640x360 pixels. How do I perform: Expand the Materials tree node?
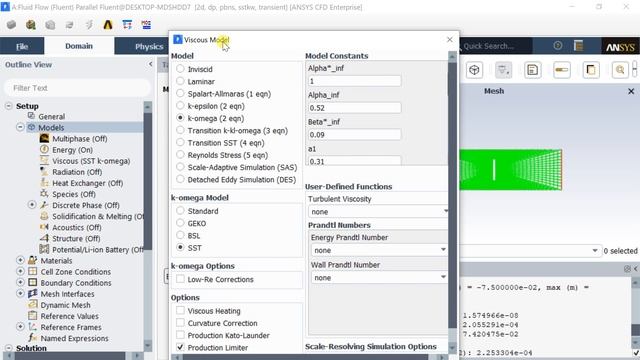pos(20,260)
